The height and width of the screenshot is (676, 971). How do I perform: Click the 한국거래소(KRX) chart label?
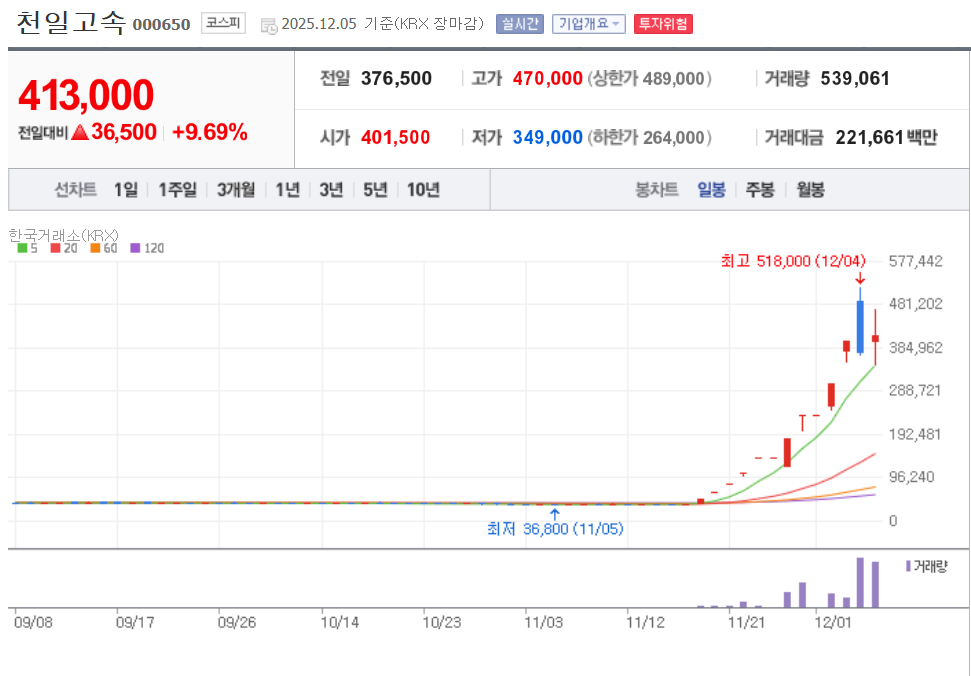[x=64, y=235]
